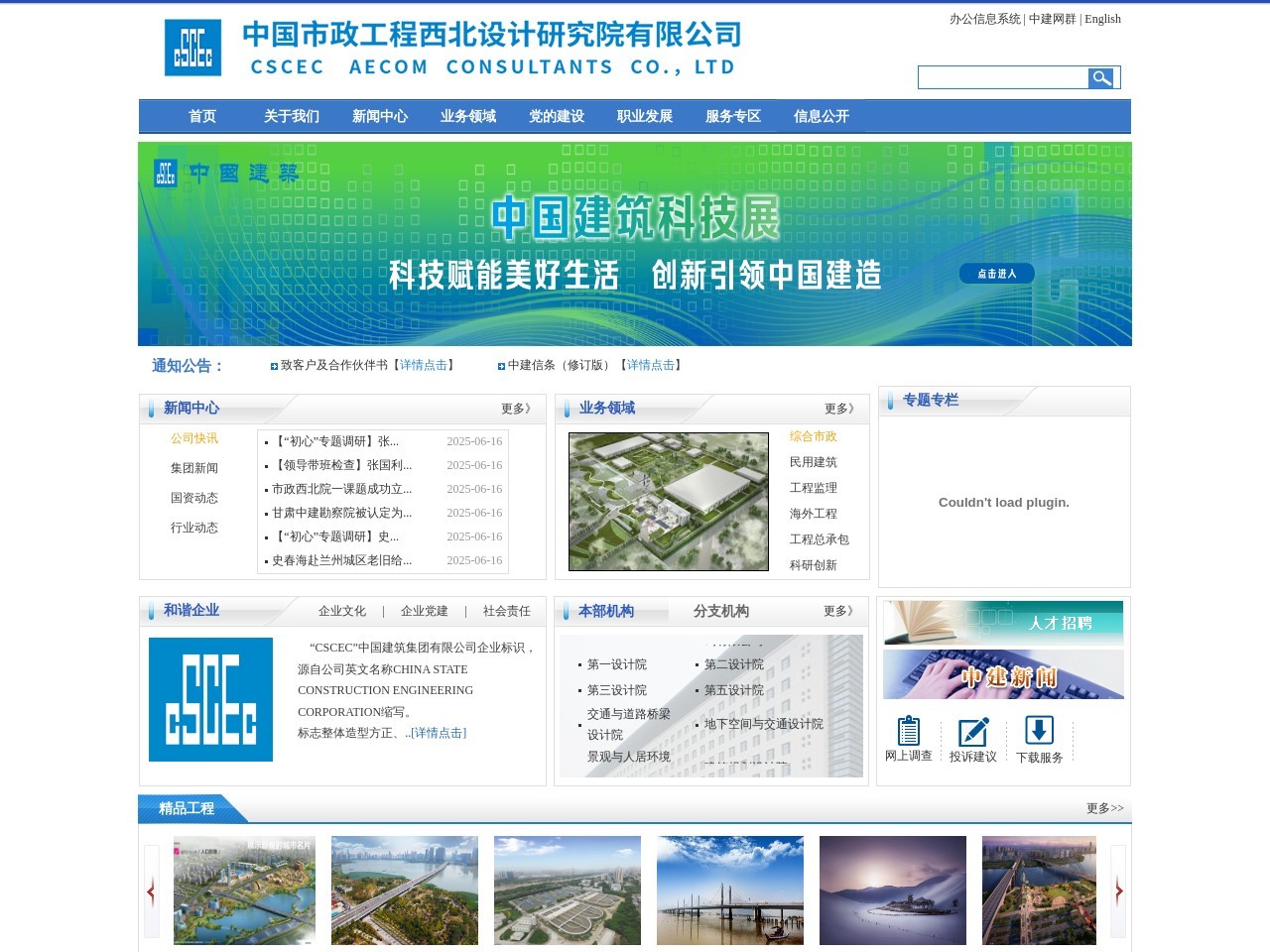Open 职业发展 in the navigation bar
Image resolution: width=1270 pixels, height=952 pixels.
tap(645, 116)
